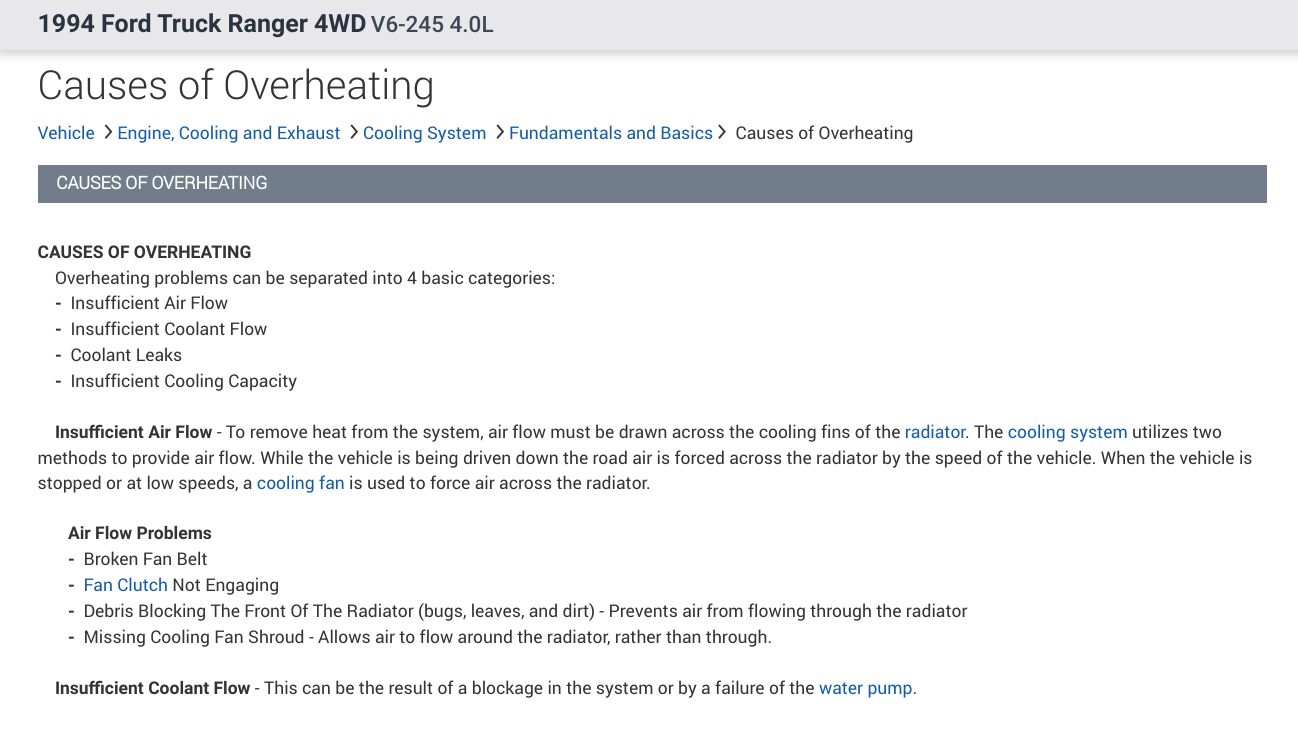The width and height of the screenshot is (1298, 746).
Task: Navigate to Fundamentals and Basics breadcrumb
Action: tap(610, 133)
